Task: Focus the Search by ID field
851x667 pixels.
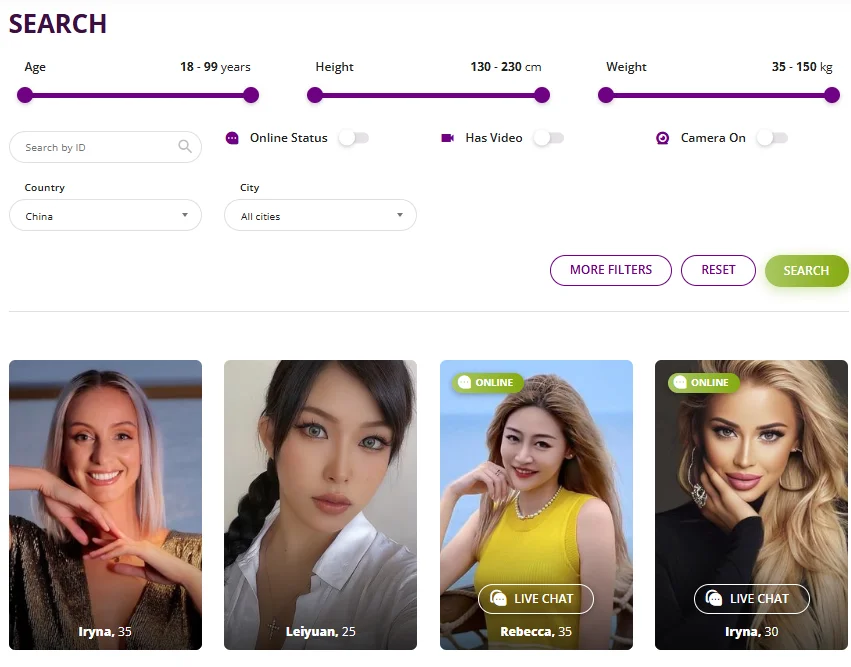Action: [105, 147]
